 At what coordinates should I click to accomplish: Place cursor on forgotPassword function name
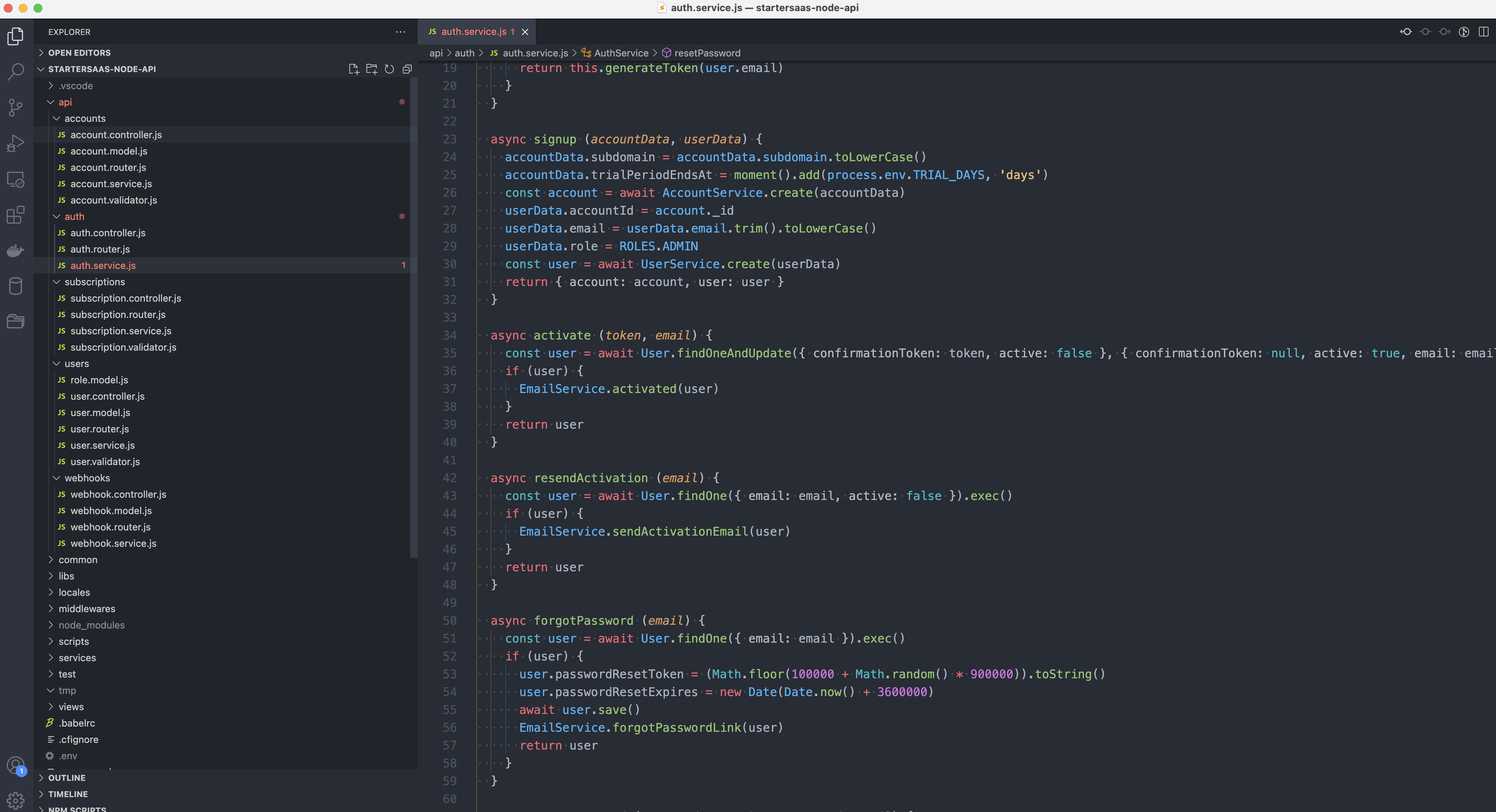[584, 621]
